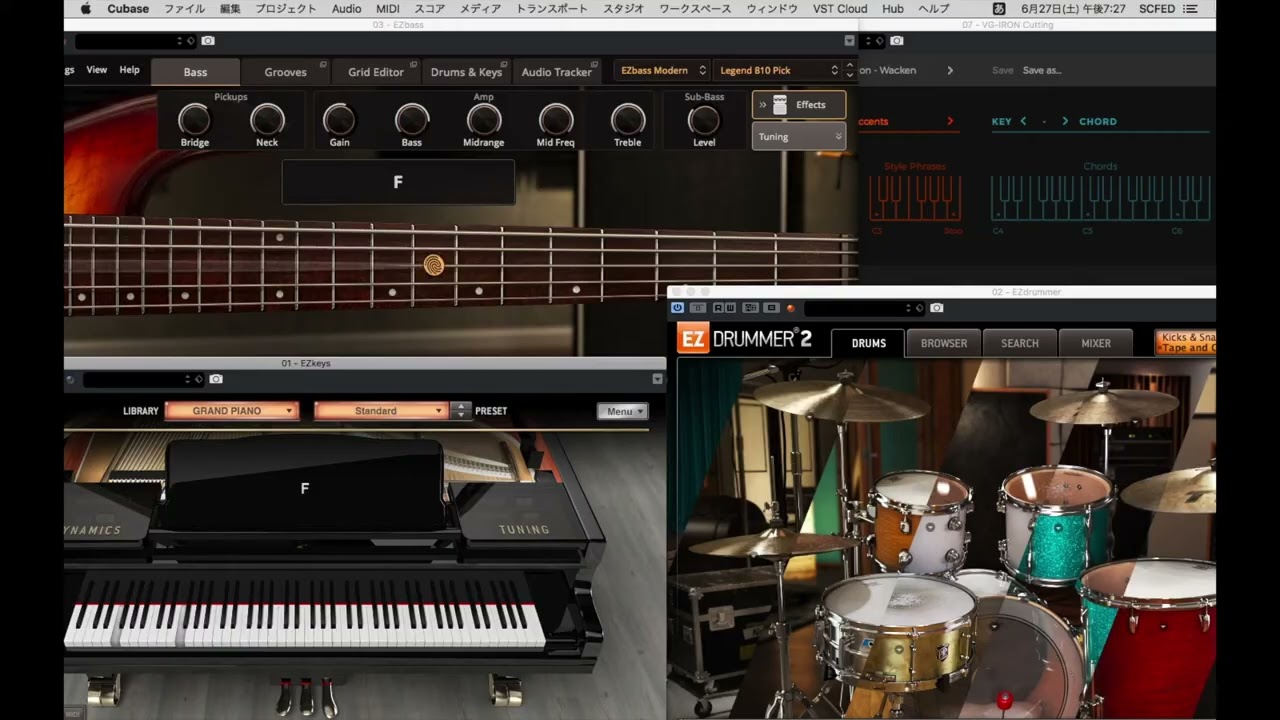Click the Neck pickup knob

[x=267, y=120]
